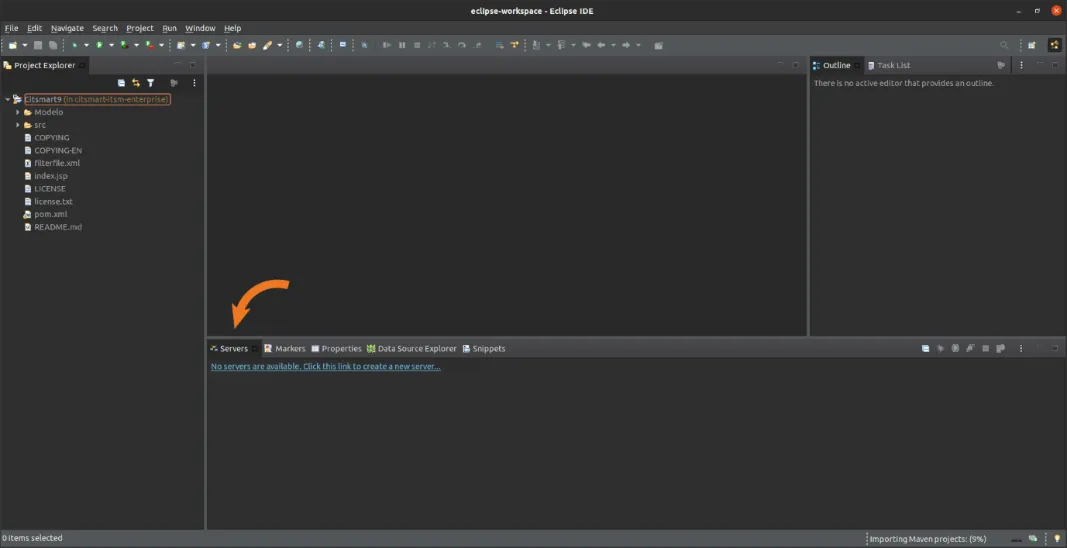Click the Save toolbar icon
This screenshot has height=548, width=1067.
pyautogui.click(x=38, y=45)
